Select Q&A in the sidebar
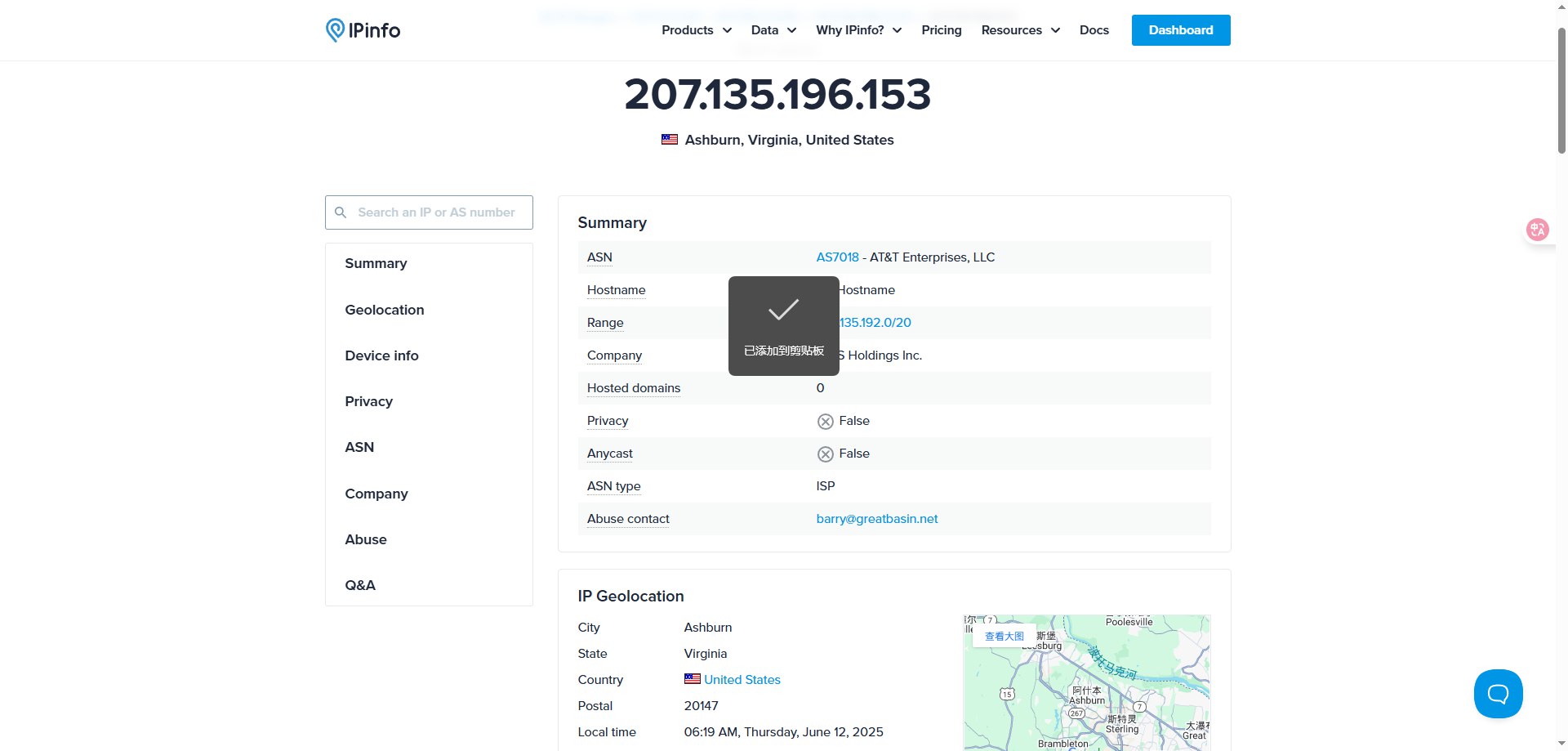The height and width of the screenshot is (751, 1568). click(360, 585)
